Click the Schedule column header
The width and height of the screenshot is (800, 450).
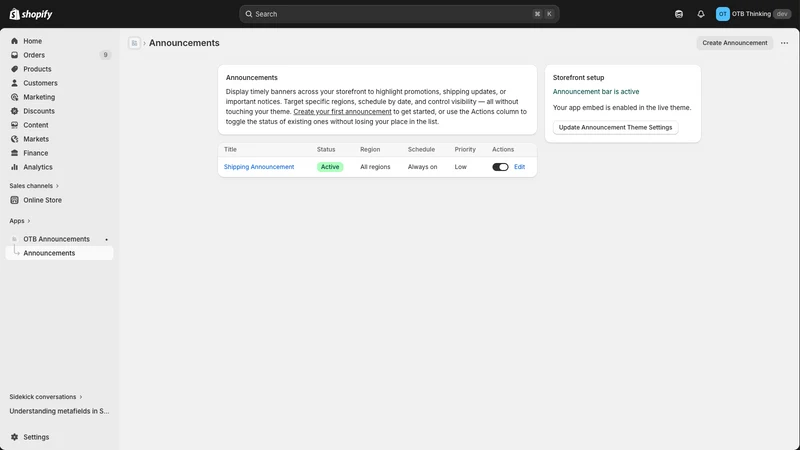[421, 149]
